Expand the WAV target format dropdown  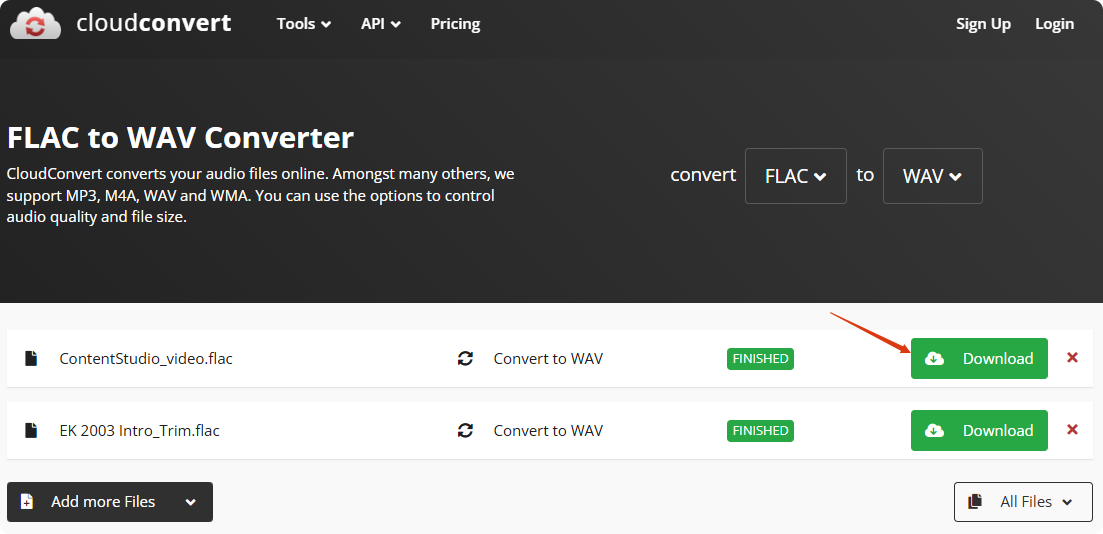pos(932,176)
